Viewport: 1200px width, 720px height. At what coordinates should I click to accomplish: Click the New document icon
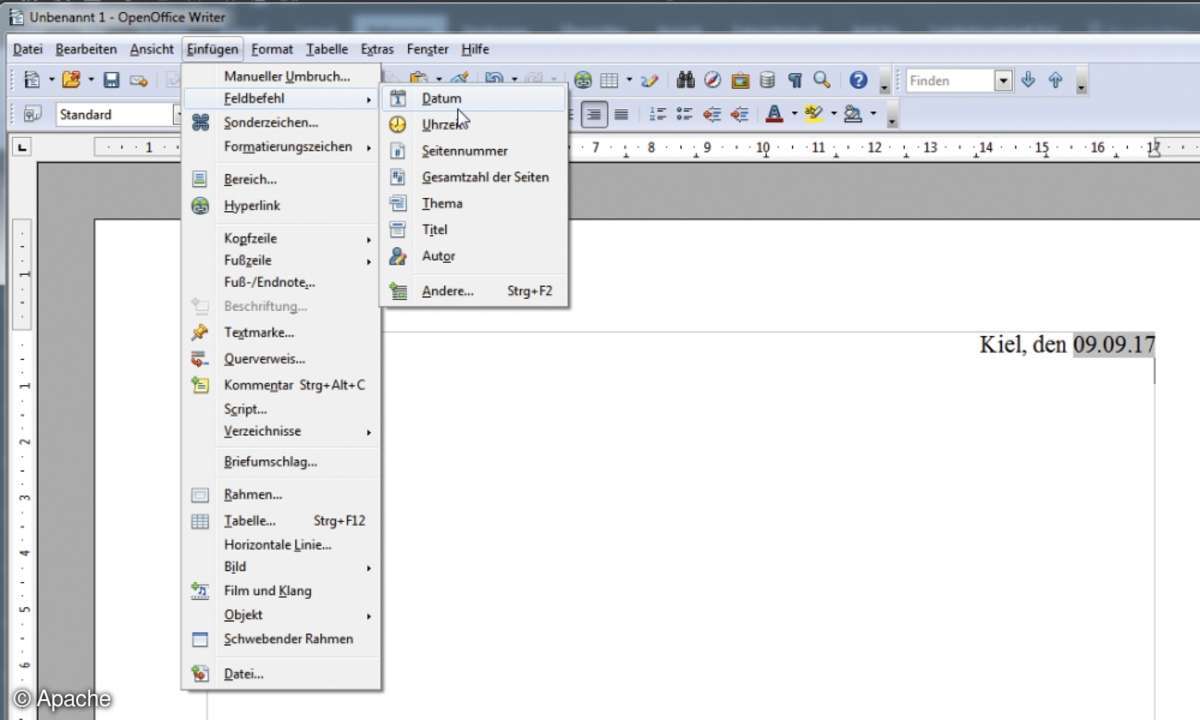[x=32, y=80]
